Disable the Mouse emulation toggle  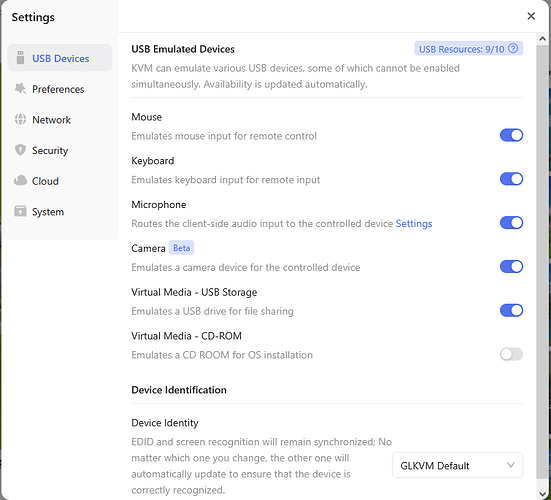tap(511, 135)
